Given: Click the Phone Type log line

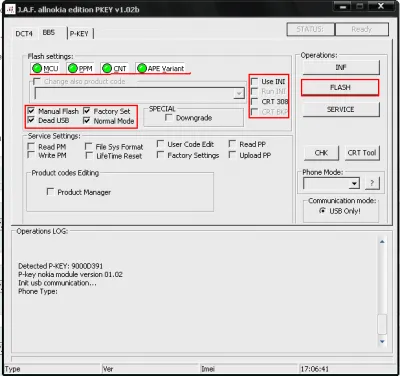Looking at the screenshot, I should click(38, 291).
